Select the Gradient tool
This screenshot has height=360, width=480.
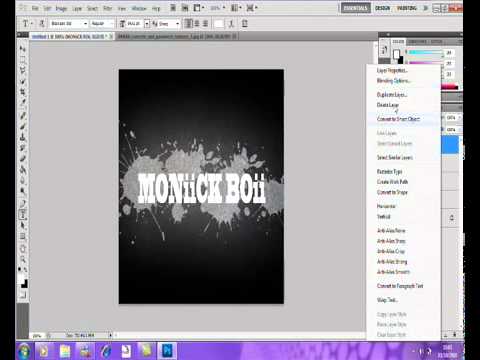22,169
